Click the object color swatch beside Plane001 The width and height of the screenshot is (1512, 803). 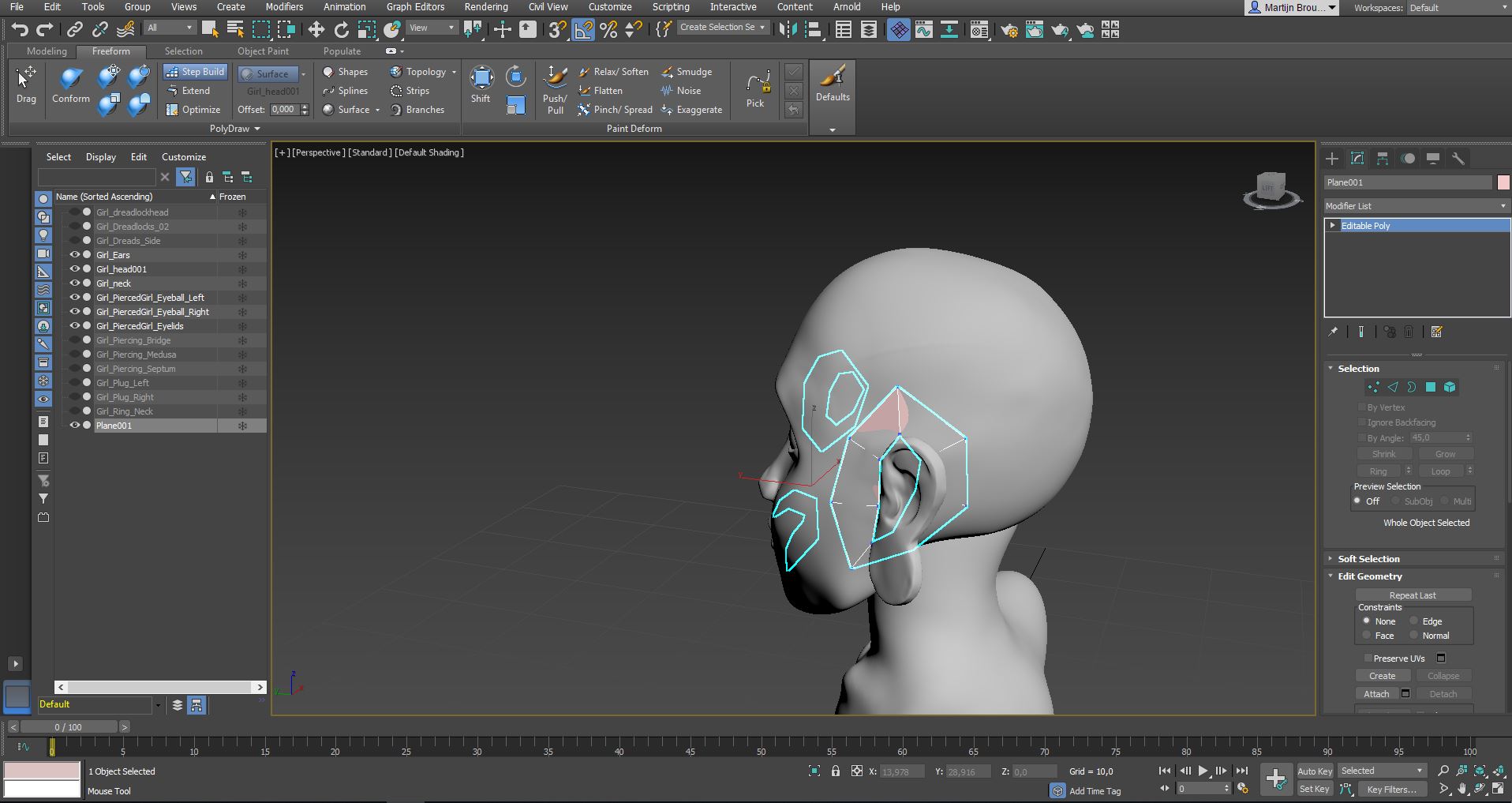(1503, 182)
